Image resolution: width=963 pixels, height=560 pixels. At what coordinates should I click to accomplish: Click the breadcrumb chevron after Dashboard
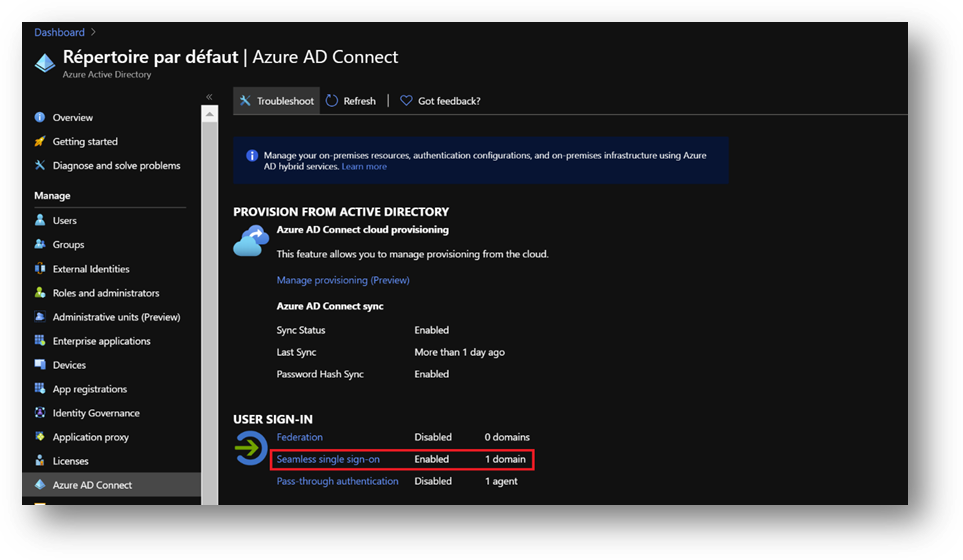pyautogui.click(x=93, y=32)
